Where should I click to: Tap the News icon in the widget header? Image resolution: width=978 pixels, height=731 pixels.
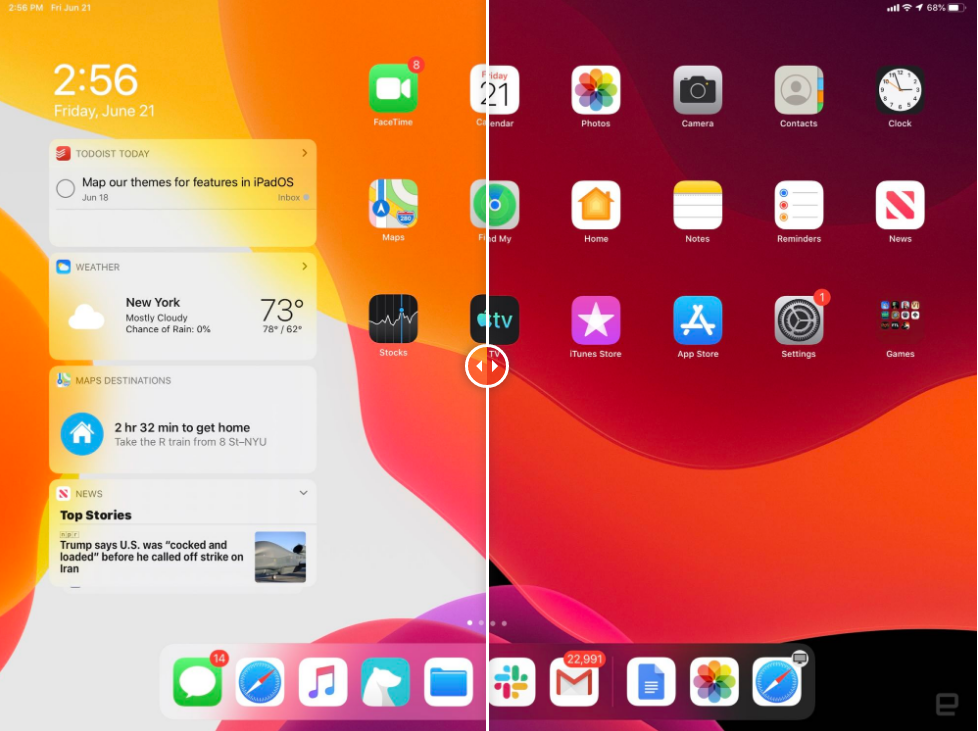63,493
